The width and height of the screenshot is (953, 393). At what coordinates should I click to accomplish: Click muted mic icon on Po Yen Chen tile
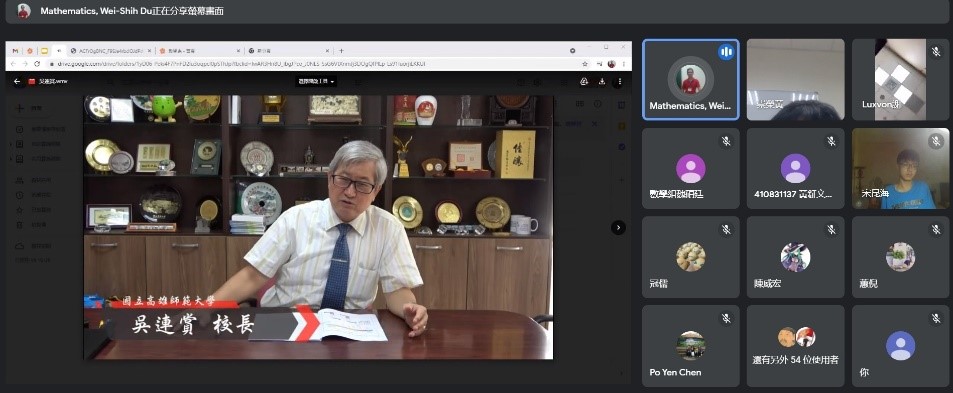(x=726, y=318)
